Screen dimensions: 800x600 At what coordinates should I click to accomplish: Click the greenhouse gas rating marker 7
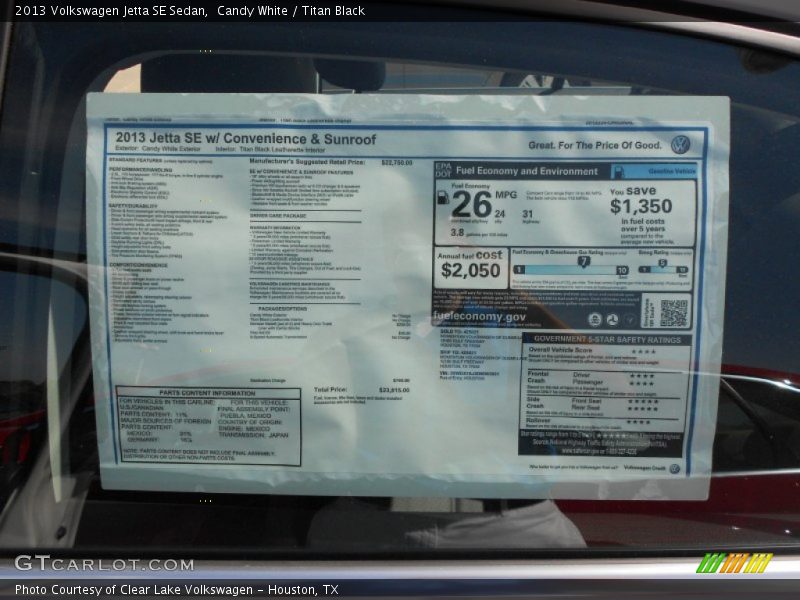pyautogui.click(x=584, y=262)
